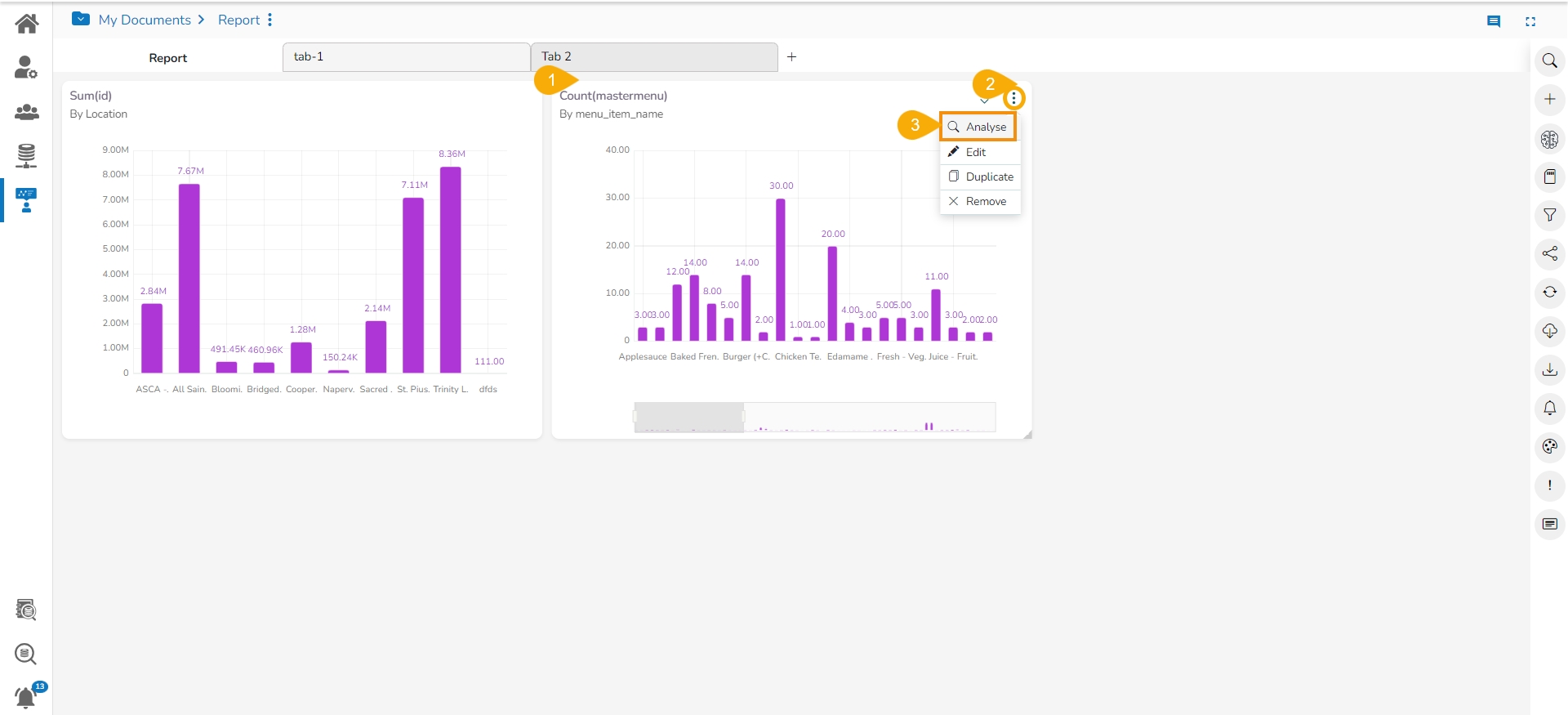
Task: Choose Remove from the chart context menu
Action: tap(980, 201)
